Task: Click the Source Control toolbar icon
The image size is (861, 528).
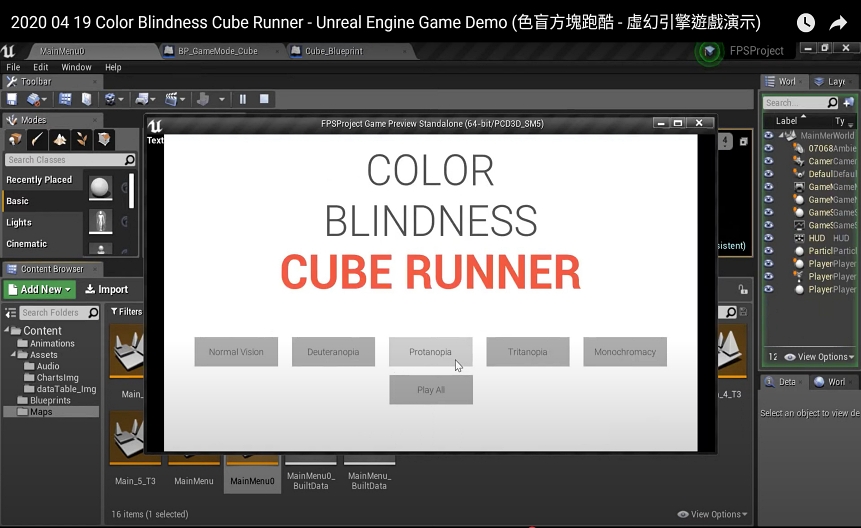Action: (x=34, y=99)
